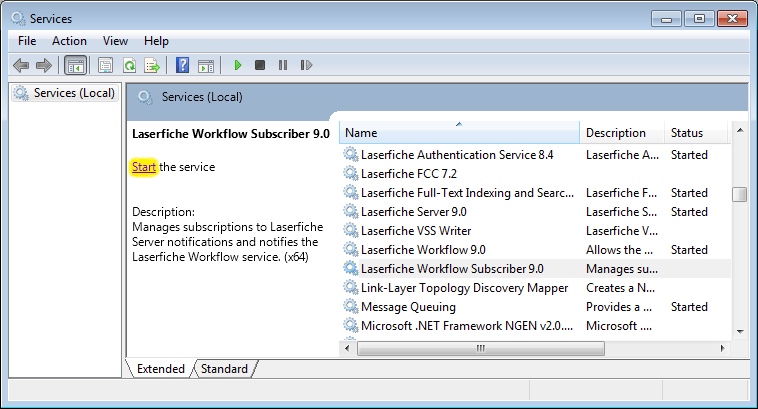The width and height of the screenshot is (758, 409).
Task: Click the Back arrow in toolbar
Action: [x=21, y=65]
